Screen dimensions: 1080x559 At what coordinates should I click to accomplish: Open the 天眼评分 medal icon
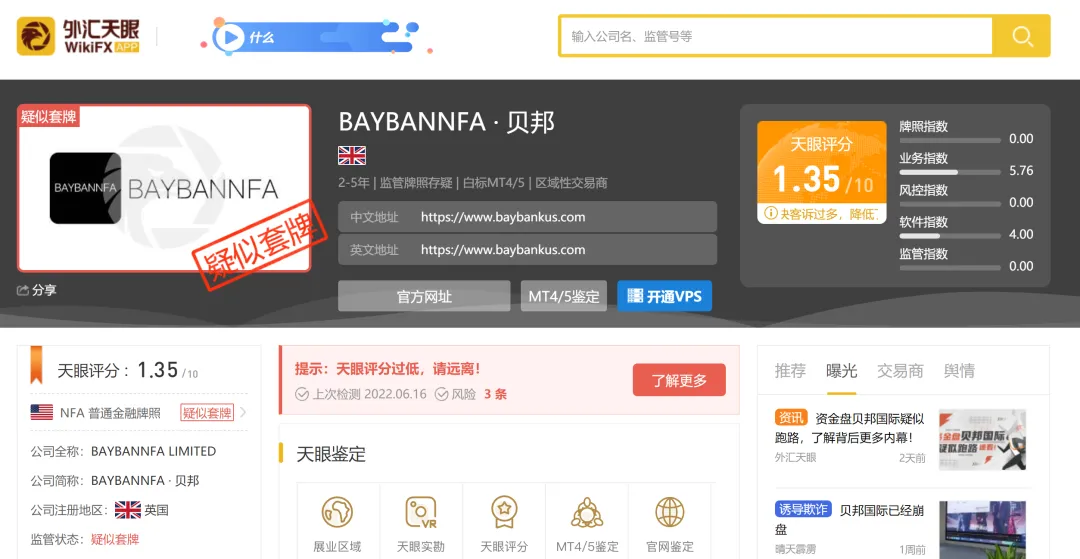(x=503, y=512)
